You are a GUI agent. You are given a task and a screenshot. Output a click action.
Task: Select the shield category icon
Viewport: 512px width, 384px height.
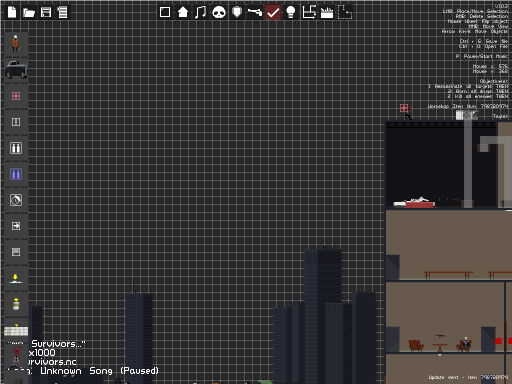[x=237, y=12]
